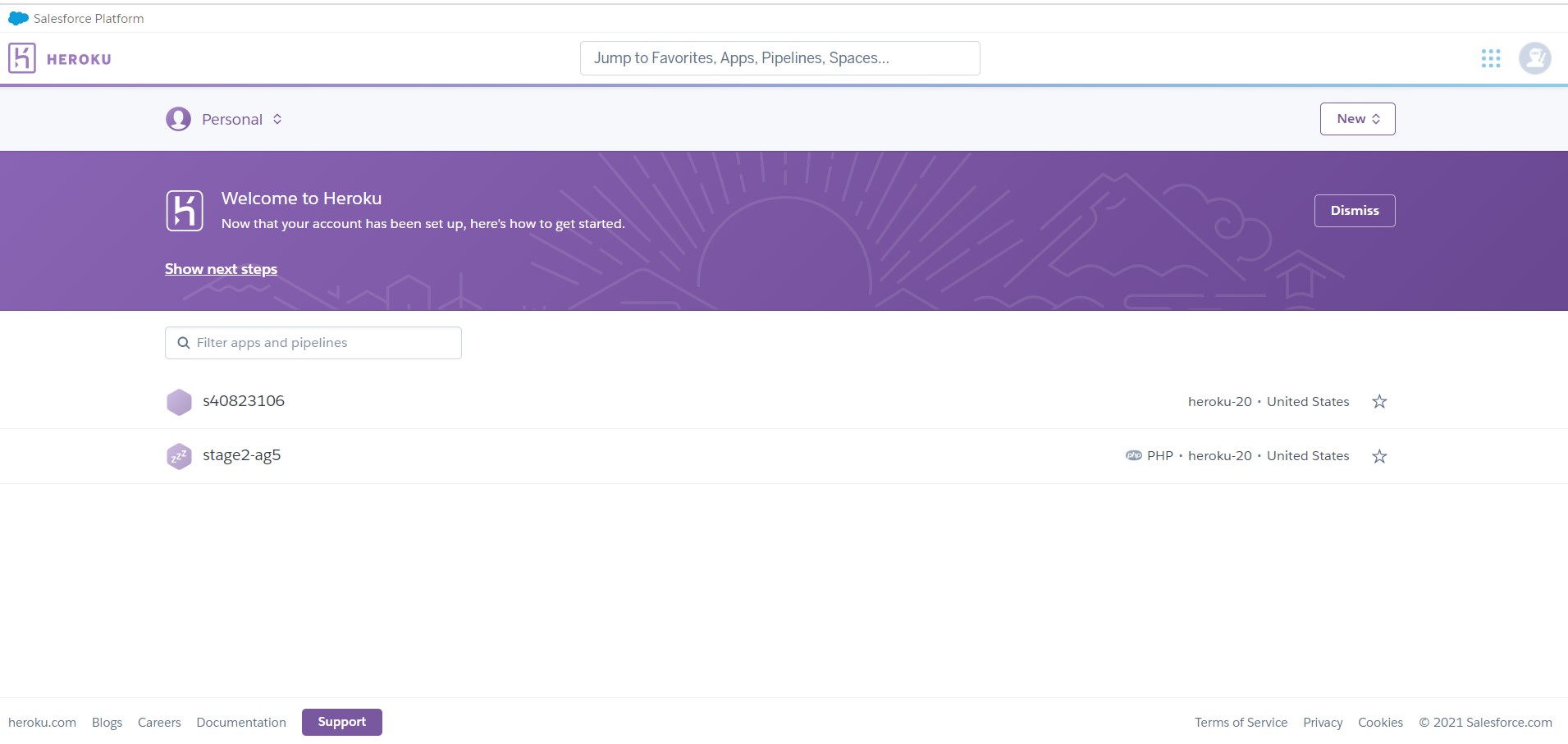The image size is (1568, 744).
Task: Focus the Filter apps and pipelines field
Action: point(313,343)
